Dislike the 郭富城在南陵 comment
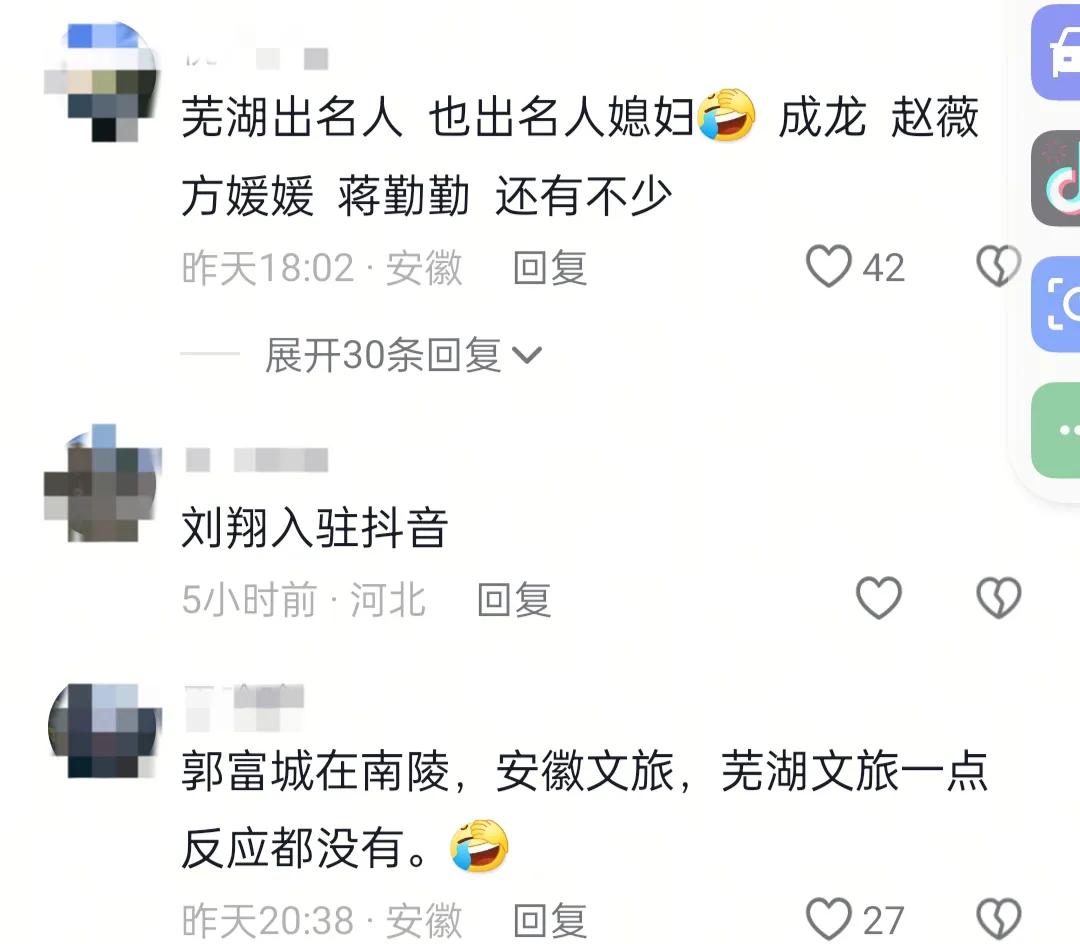This screenshot has height=944, width=1080. (x=998, y=919)
